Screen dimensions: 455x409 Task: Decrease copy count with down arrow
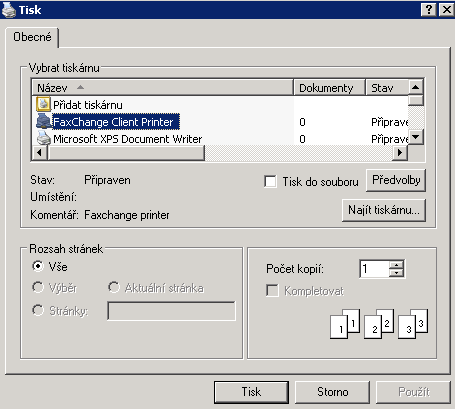click(x=396, y=273)
